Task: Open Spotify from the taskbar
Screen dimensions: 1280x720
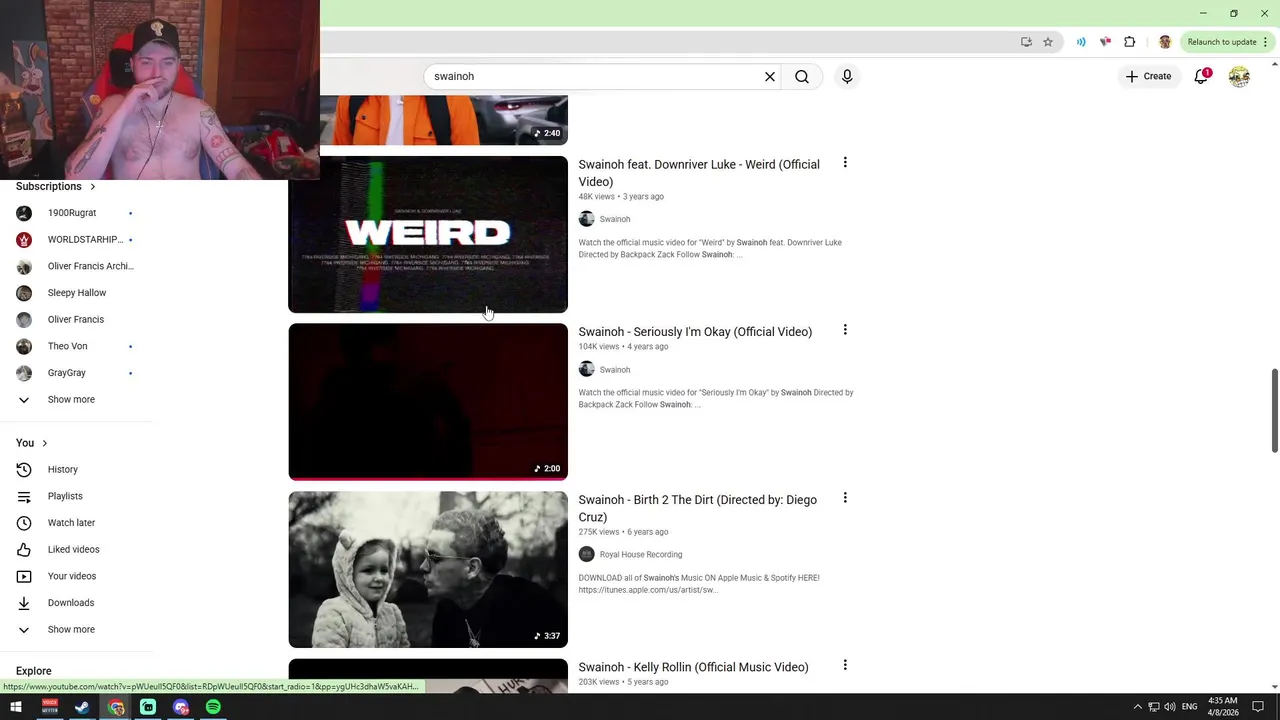Action: [213, 707]
